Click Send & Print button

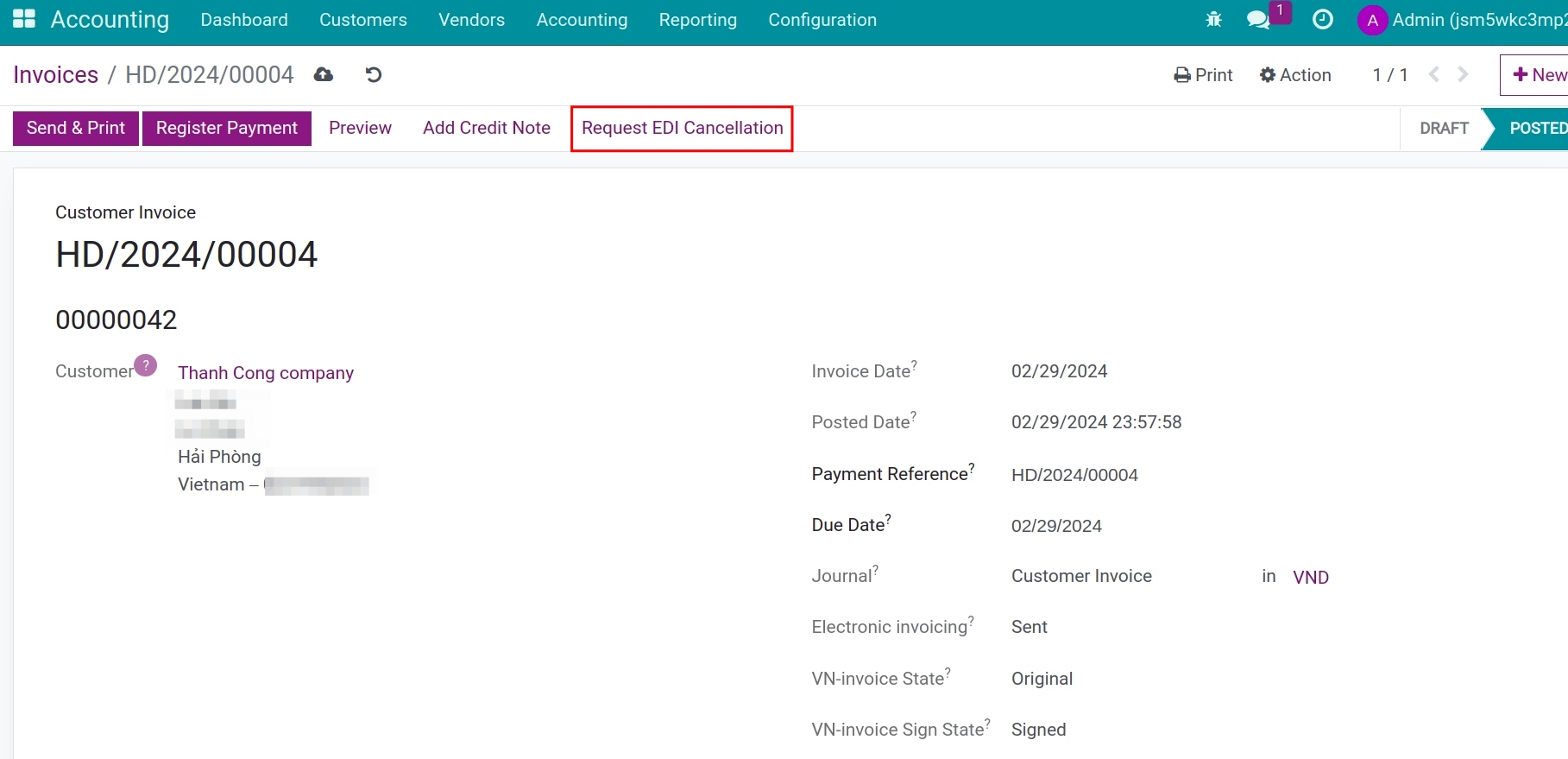[x=76, y=128]
